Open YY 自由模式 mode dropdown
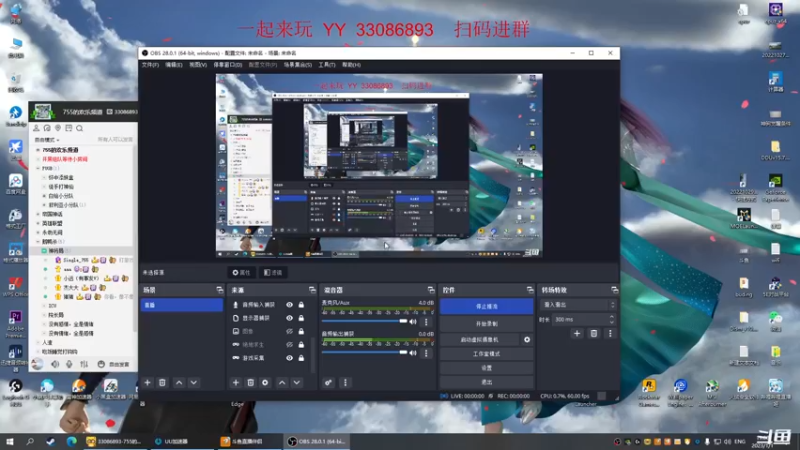Viewport: 800px width, 450px height. pos(47,140)
